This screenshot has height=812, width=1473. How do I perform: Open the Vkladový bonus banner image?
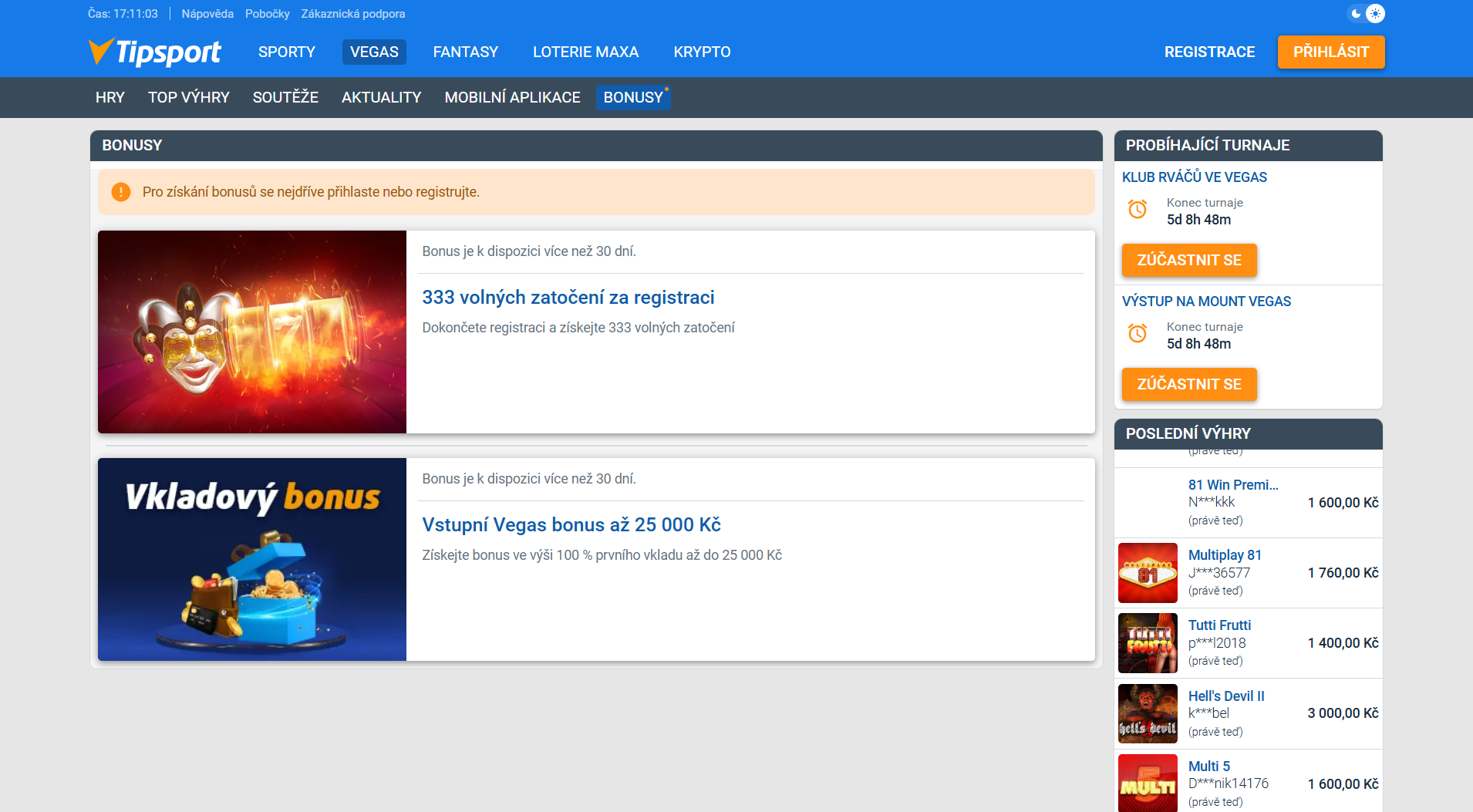click(x=252, y=559)
